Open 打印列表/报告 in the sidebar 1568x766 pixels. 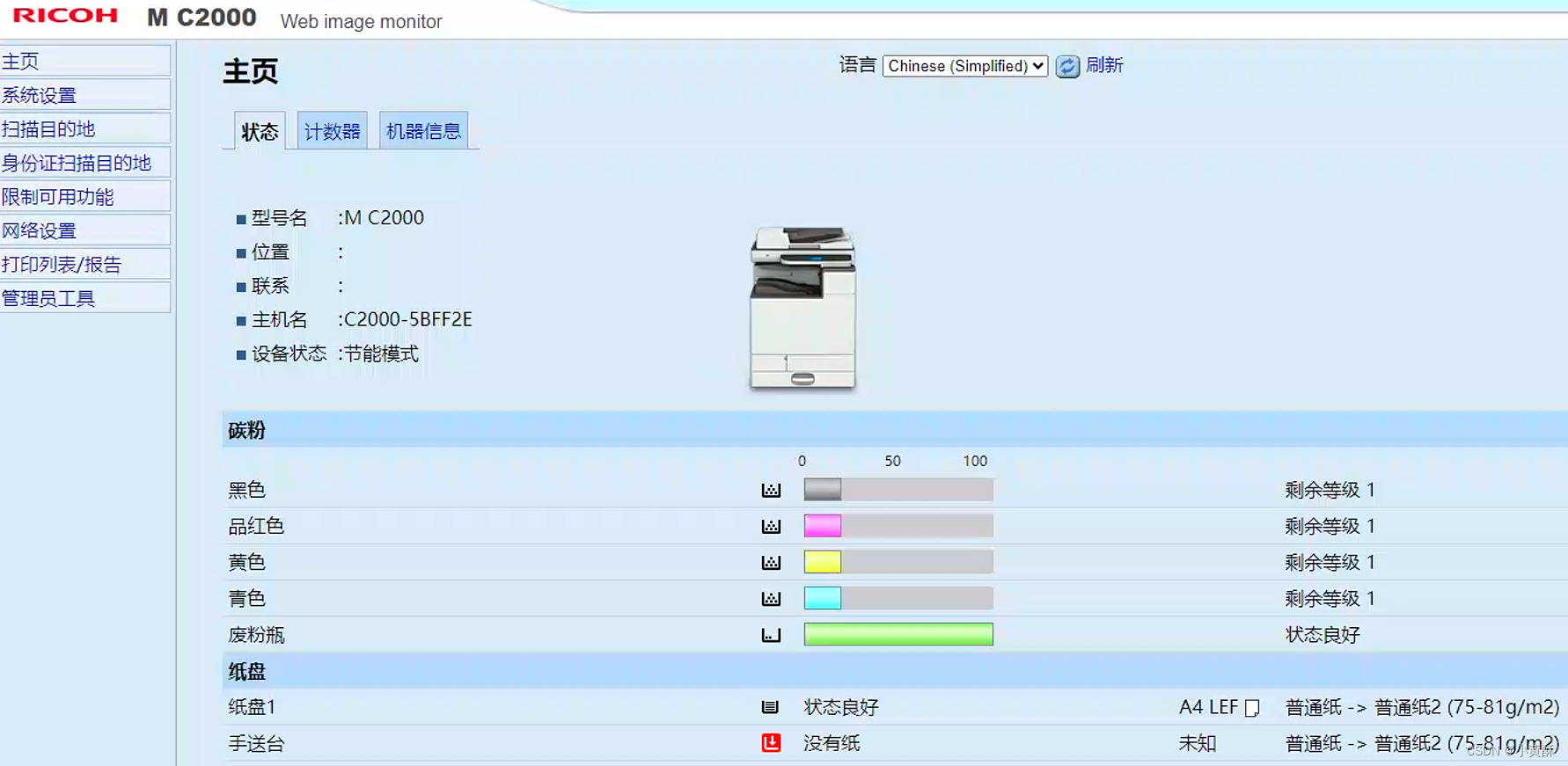pos(85,265)
